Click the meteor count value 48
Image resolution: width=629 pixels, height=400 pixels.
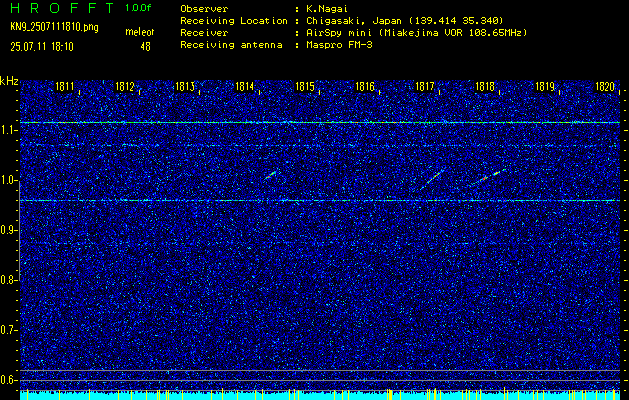pyautogui.click(x=145, y=47)
